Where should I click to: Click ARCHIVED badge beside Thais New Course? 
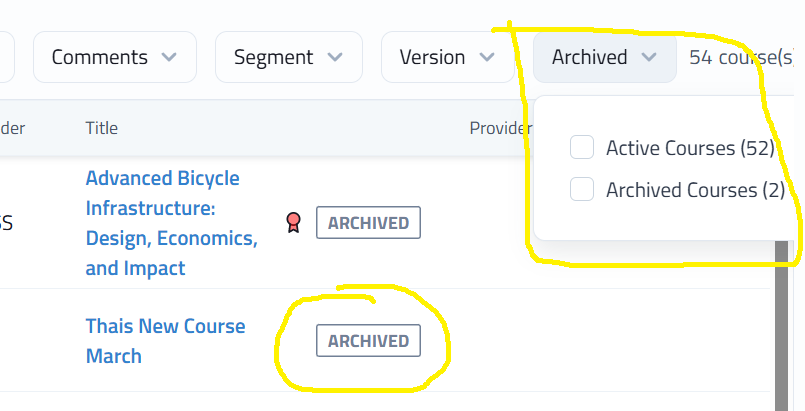[x=368, y=341]
